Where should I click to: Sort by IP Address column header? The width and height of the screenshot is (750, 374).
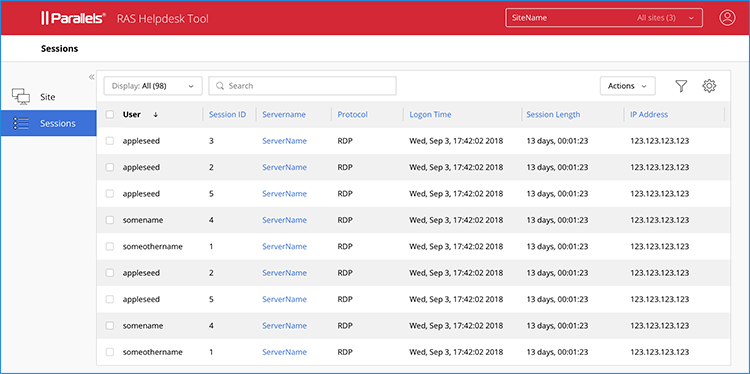point(649,115)
